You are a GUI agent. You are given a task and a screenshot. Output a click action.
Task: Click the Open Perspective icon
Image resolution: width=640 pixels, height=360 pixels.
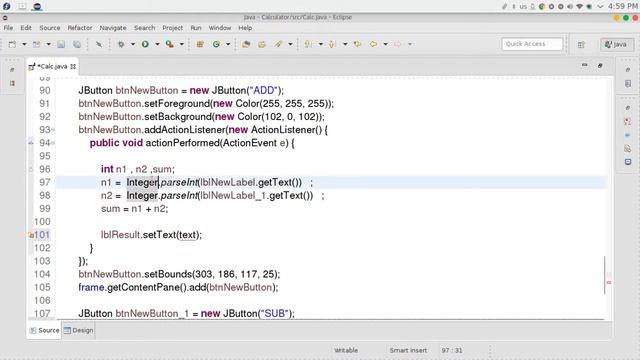[581, 44]
